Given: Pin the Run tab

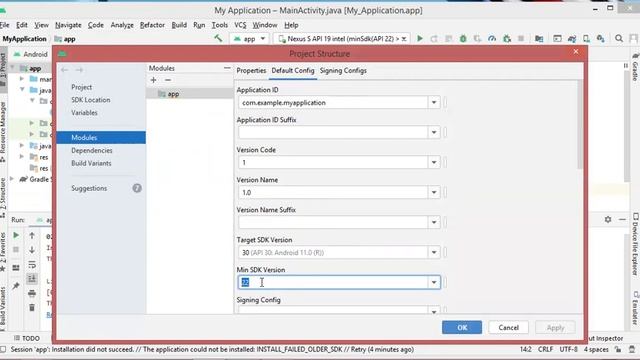Looking at the screenshot, I should pos(16,286).
